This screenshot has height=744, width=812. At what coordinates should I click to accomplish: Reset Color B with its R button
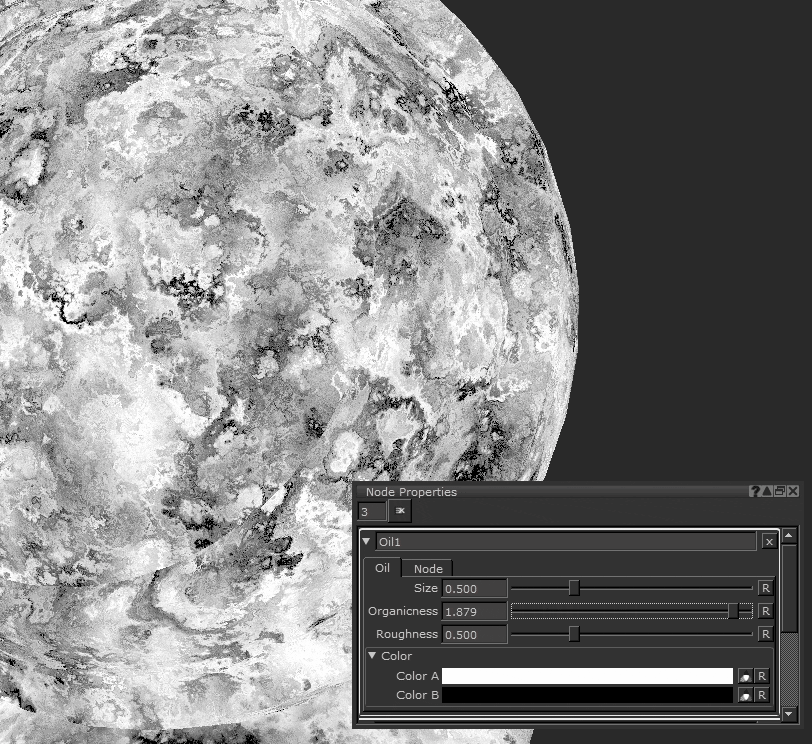click(762, 695)
